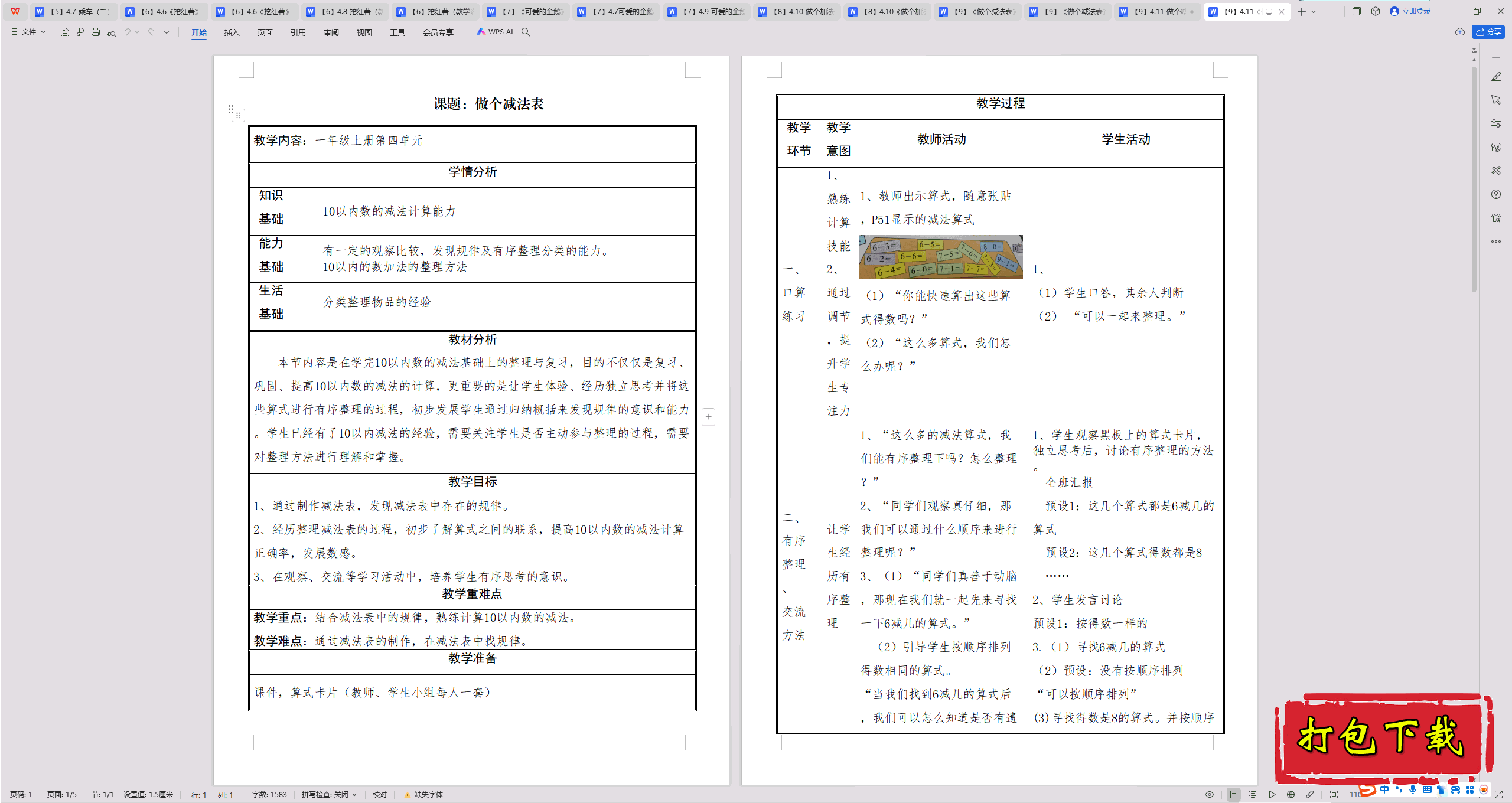Open the WPS AI assistant
The image size is (1512, 803).
[x=495, y=32]
